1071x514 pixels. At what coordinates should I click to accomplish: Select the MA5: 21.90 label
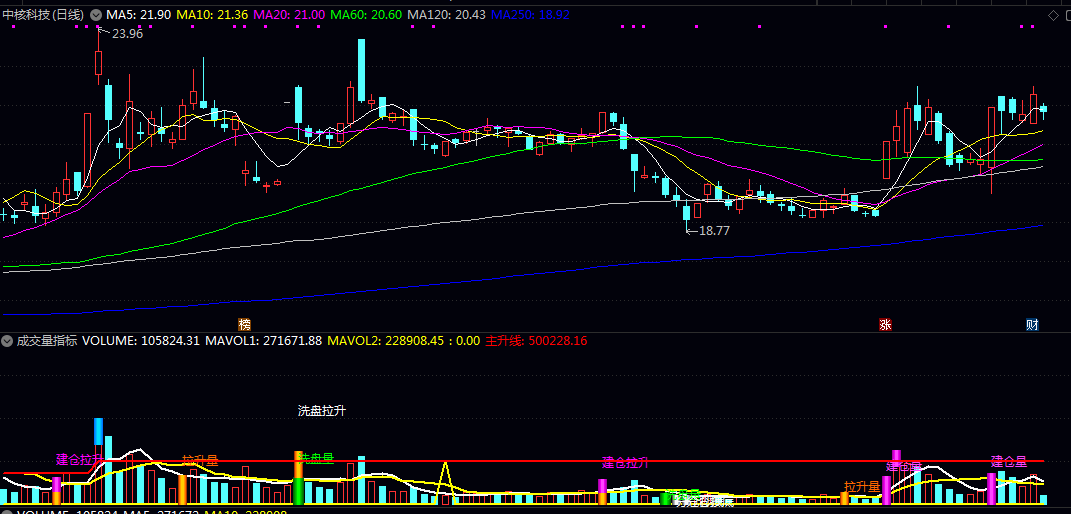[139, 14]
